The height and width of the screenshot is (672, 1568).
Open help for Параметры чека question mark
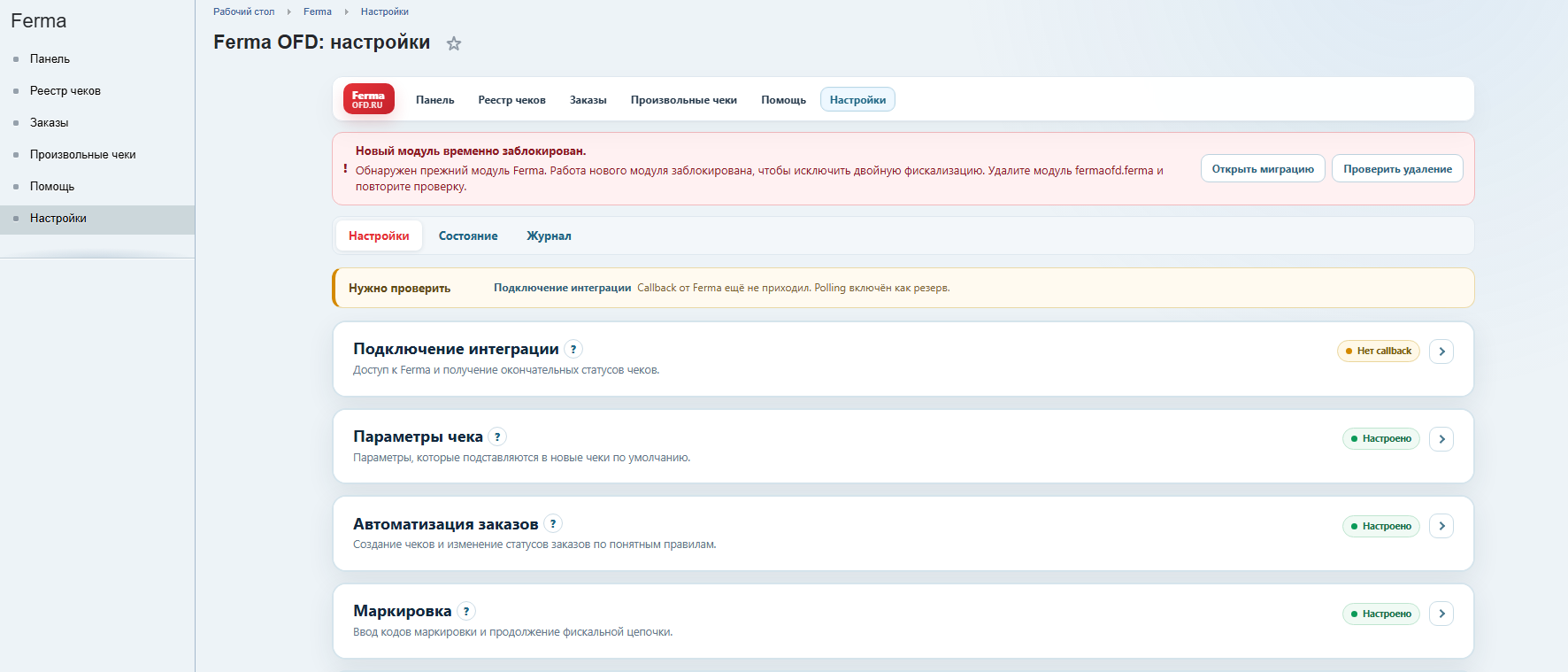[x=497, y=436]
